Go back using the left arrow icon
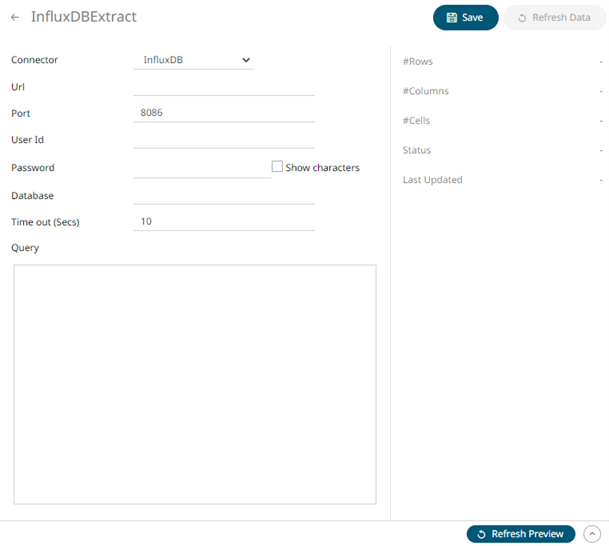The height and width of the screenshot is (546, 609). (x=15, y=18)
